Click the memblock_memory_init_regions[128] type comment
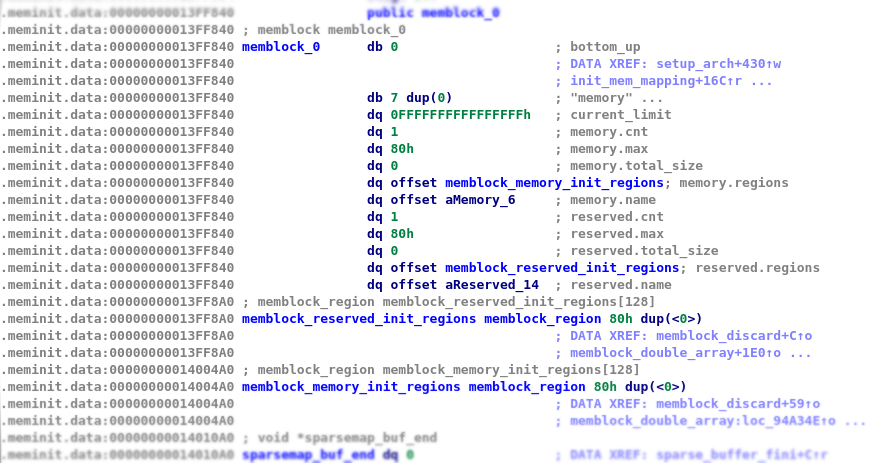The width and height of the screenshot is (894, 463). (441, 370)
